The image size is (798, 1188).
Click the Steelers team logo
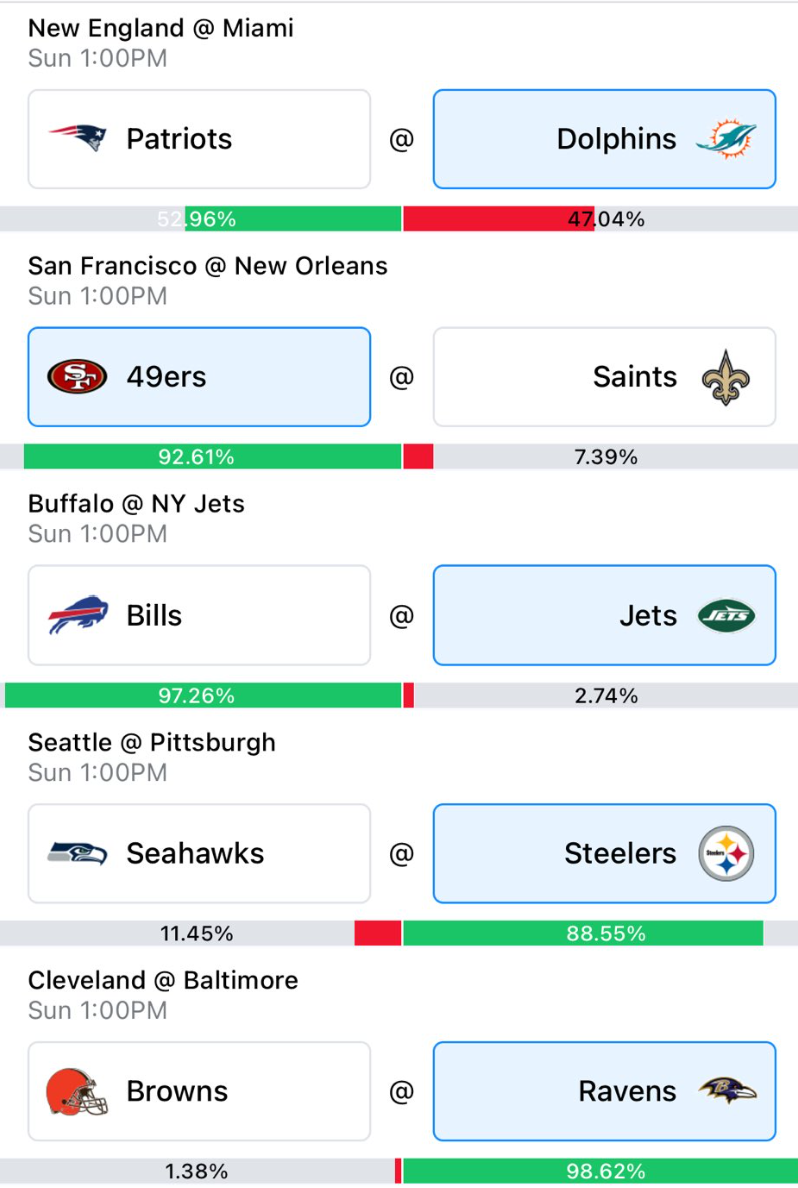(x=726, y=853)
